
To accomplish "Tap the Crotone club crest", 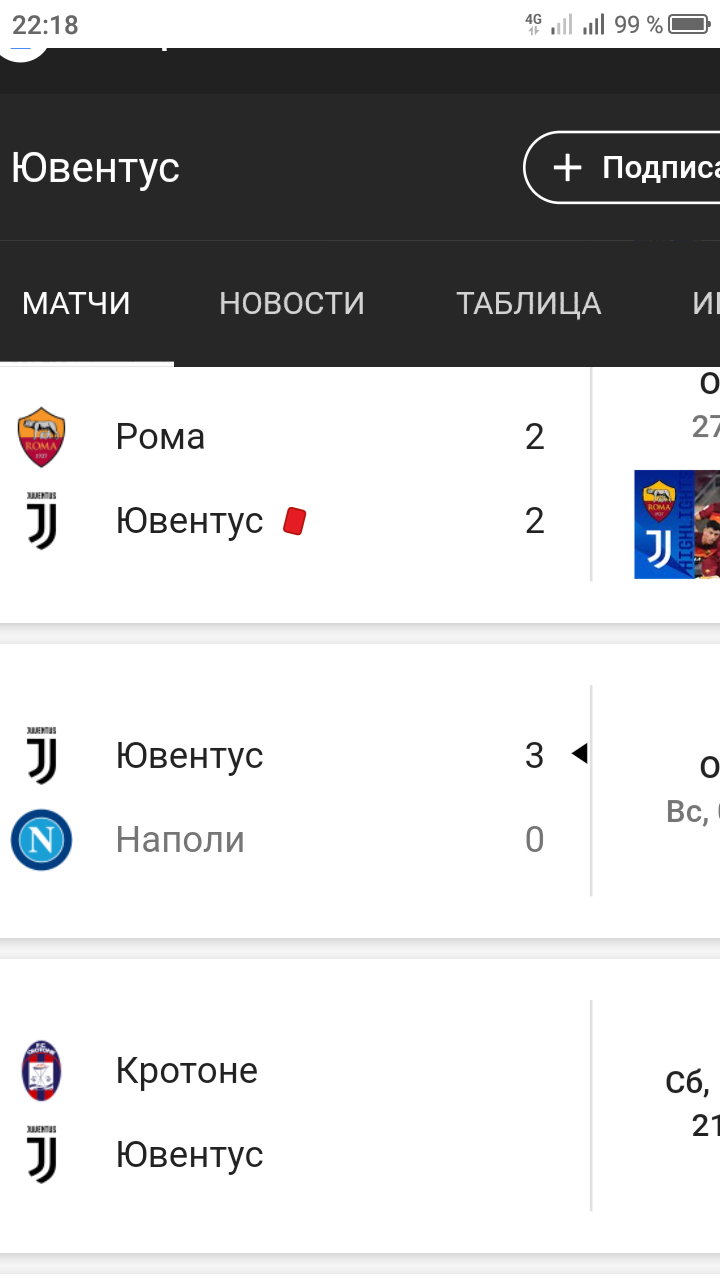I will (42, 1071).
